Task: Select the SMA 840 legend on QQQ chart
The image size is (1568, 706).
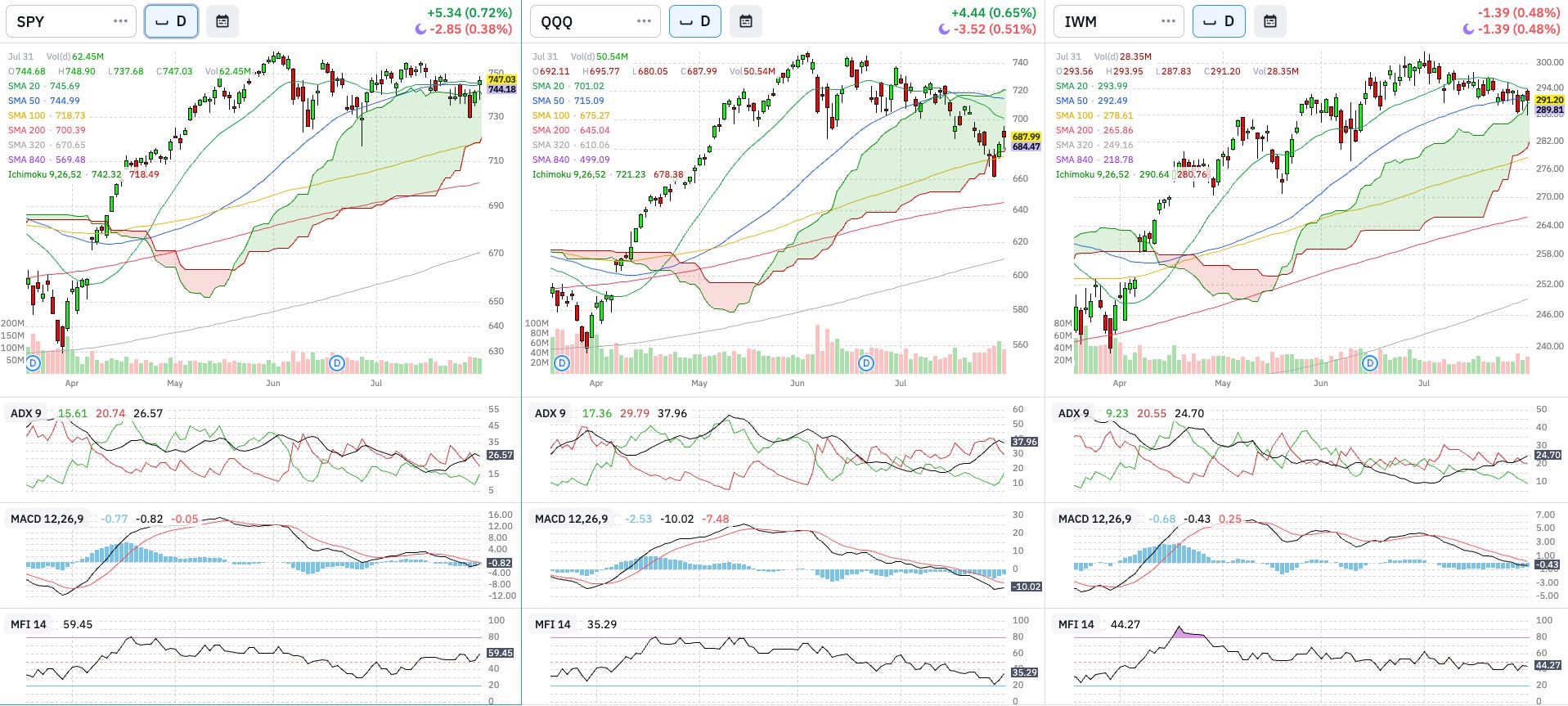Action: click(x=571, y=160)
